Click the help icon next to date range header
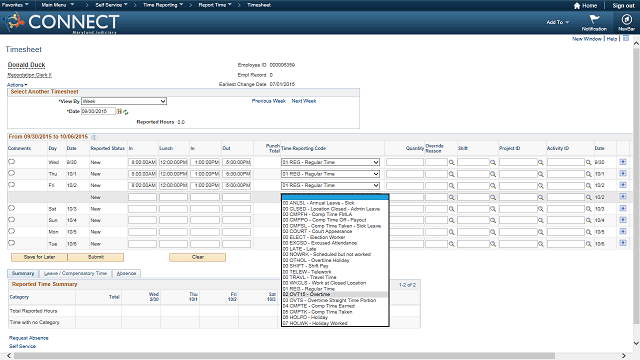Viewport: 640px width, 360px height. (x=94, y=137)
